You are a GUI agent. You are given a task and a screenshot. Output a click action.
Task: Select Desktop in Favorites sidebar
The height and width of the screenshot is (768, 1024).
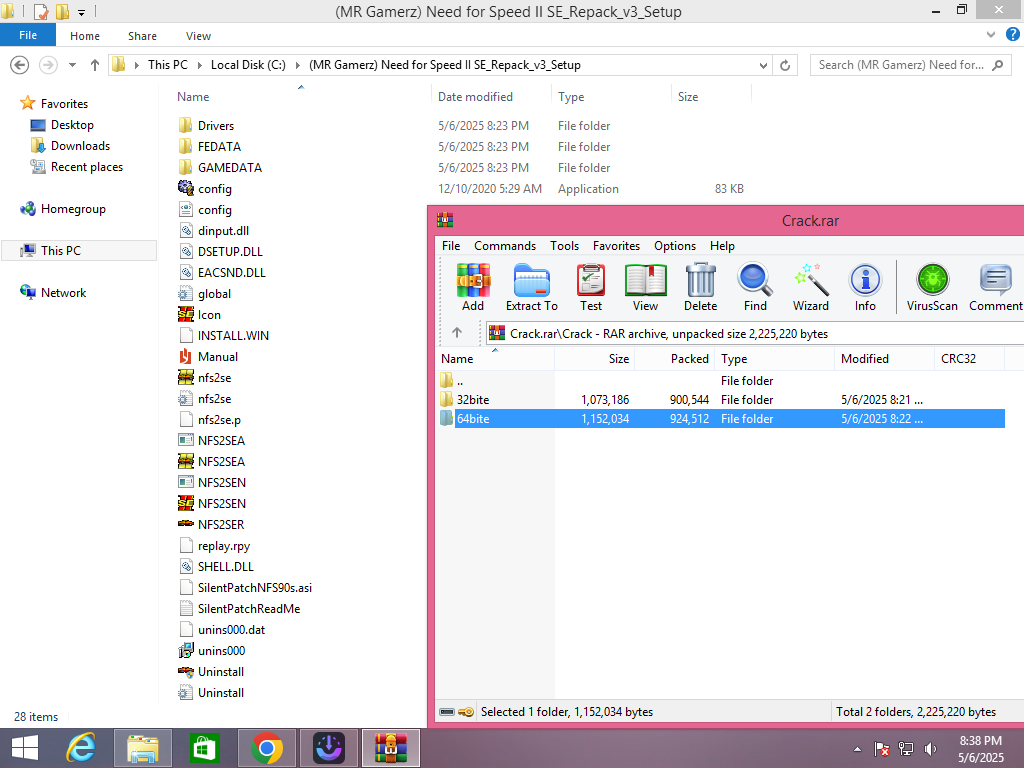[x=72, y=125]
